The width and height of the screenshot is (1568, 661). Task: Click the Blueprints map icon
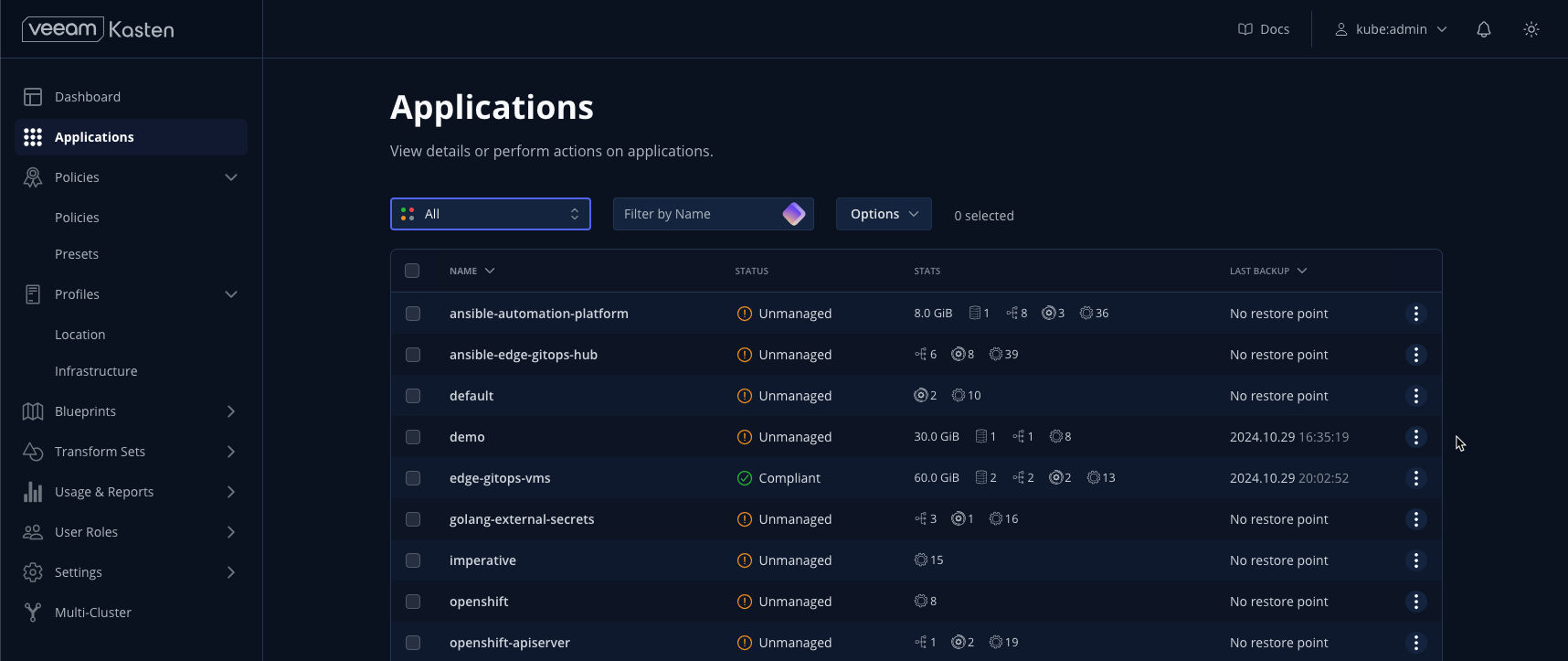pyautogui.click(x=33, y=411)
